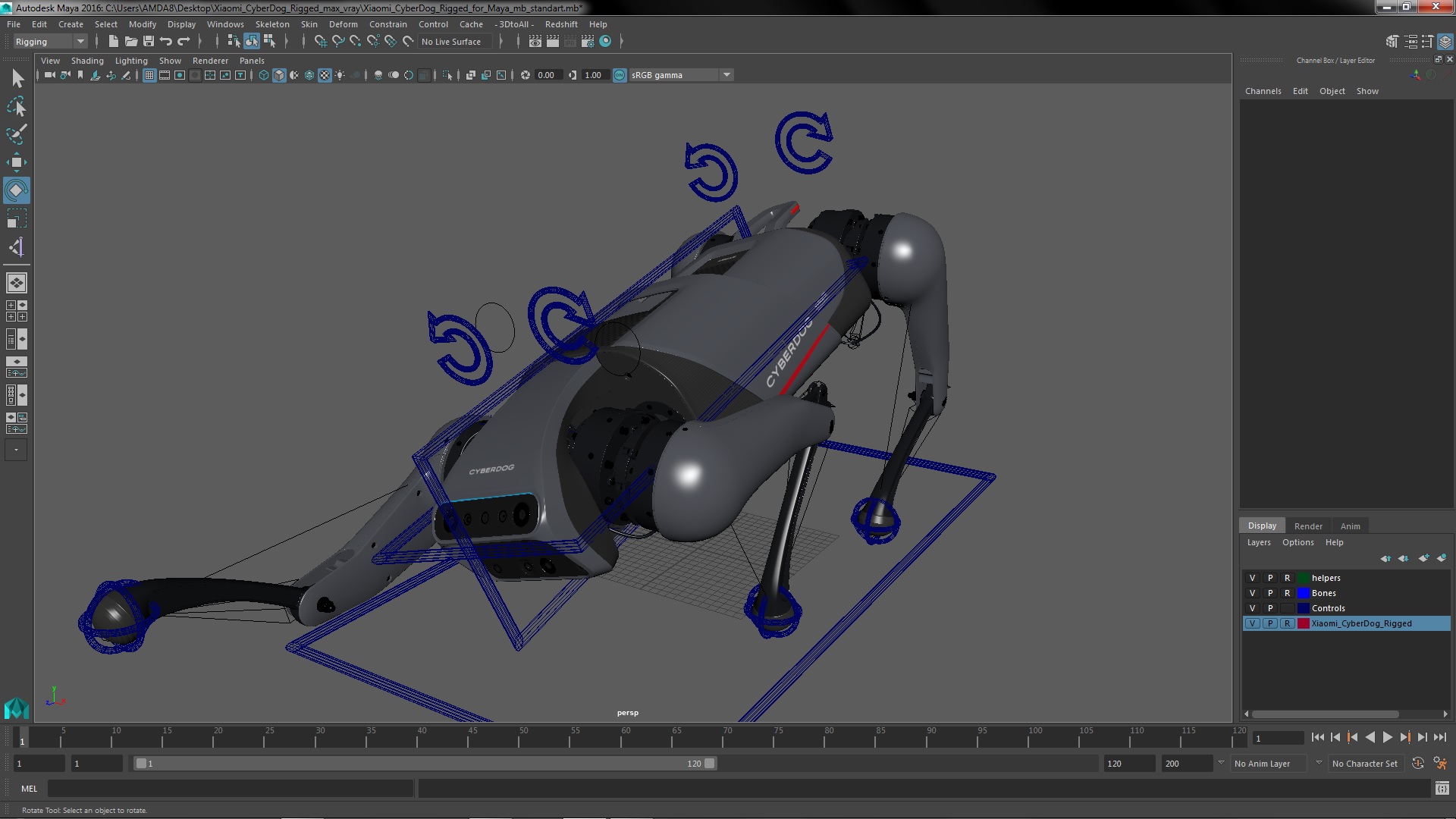Viewport: 1456px width, 819px height.
Task: Toggle visibility of Bones layer
Action: tap(1253, 593)
